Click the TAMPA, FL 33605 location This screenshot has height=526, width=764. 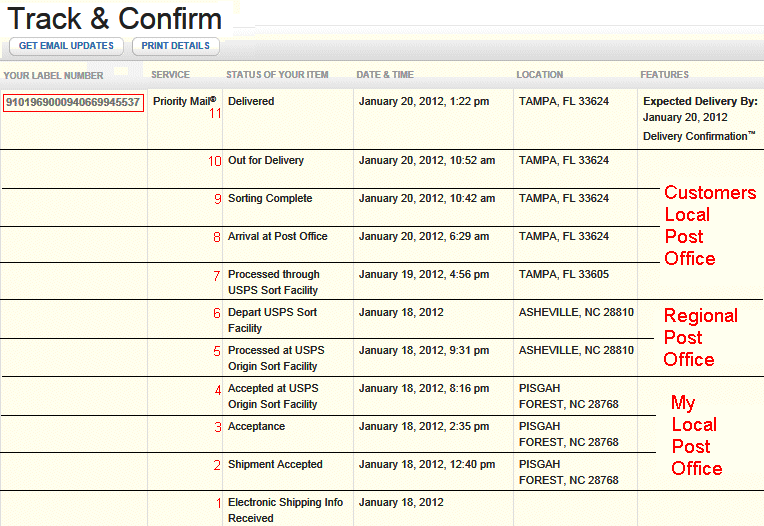[x=564, y=274]
